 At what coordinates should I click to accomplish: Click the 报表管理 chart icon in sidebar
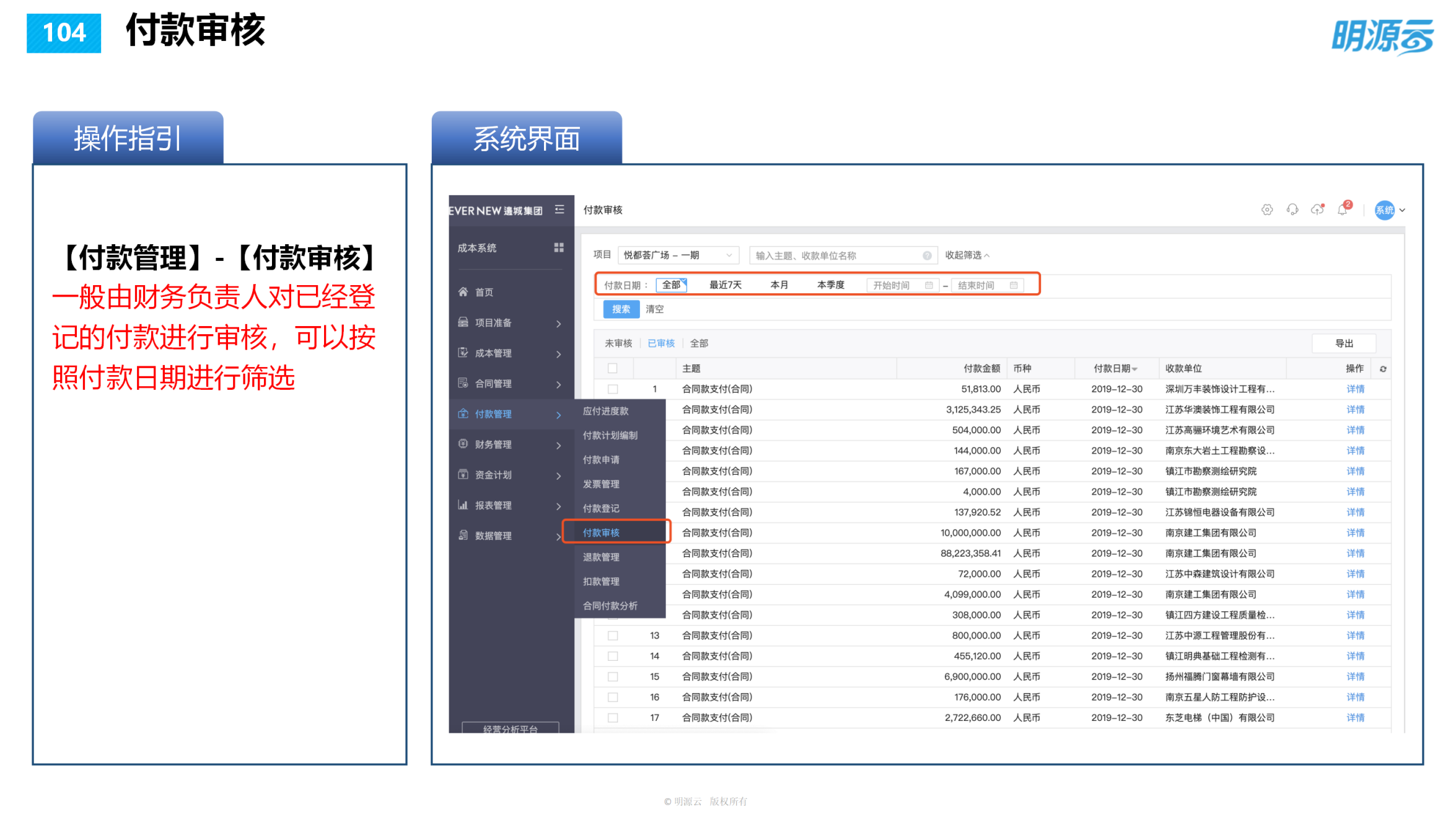point(463,505)
